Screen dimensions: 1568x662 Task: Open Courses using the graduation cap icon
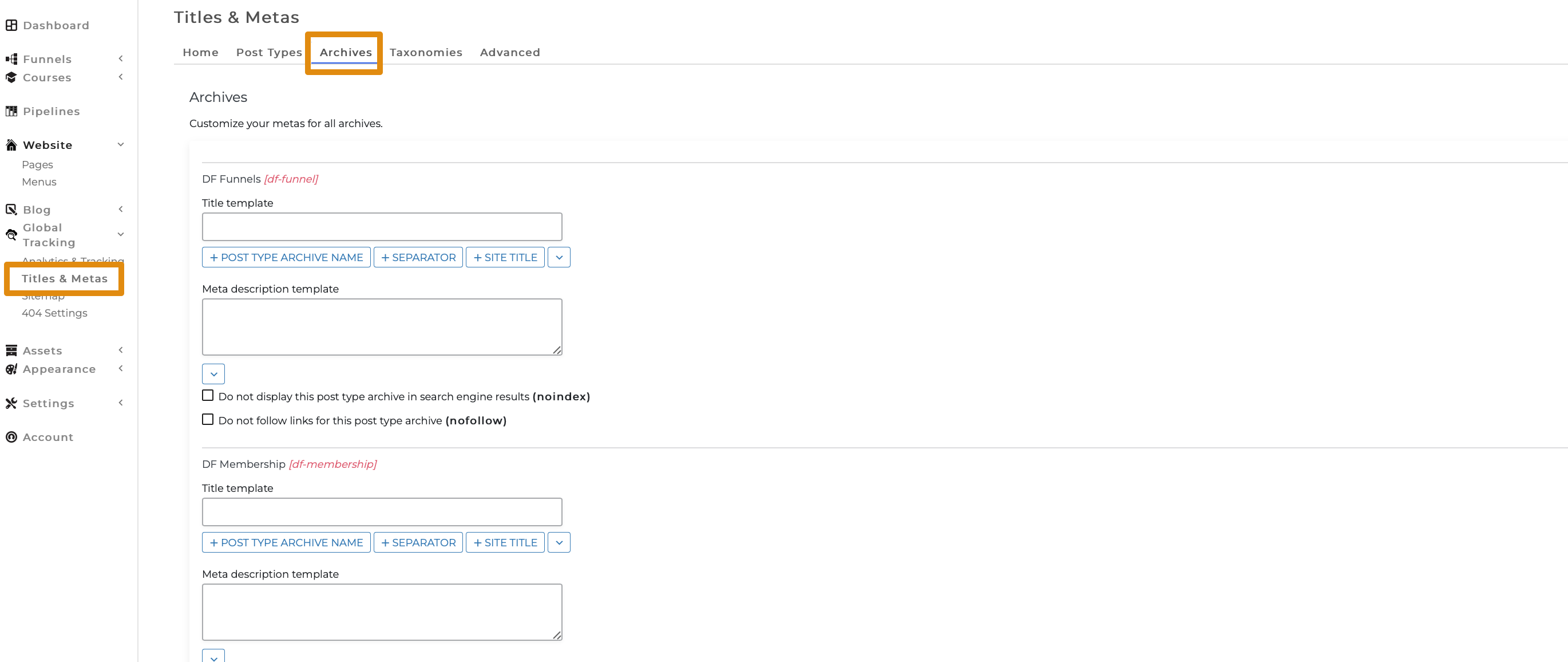pos(10,77)
